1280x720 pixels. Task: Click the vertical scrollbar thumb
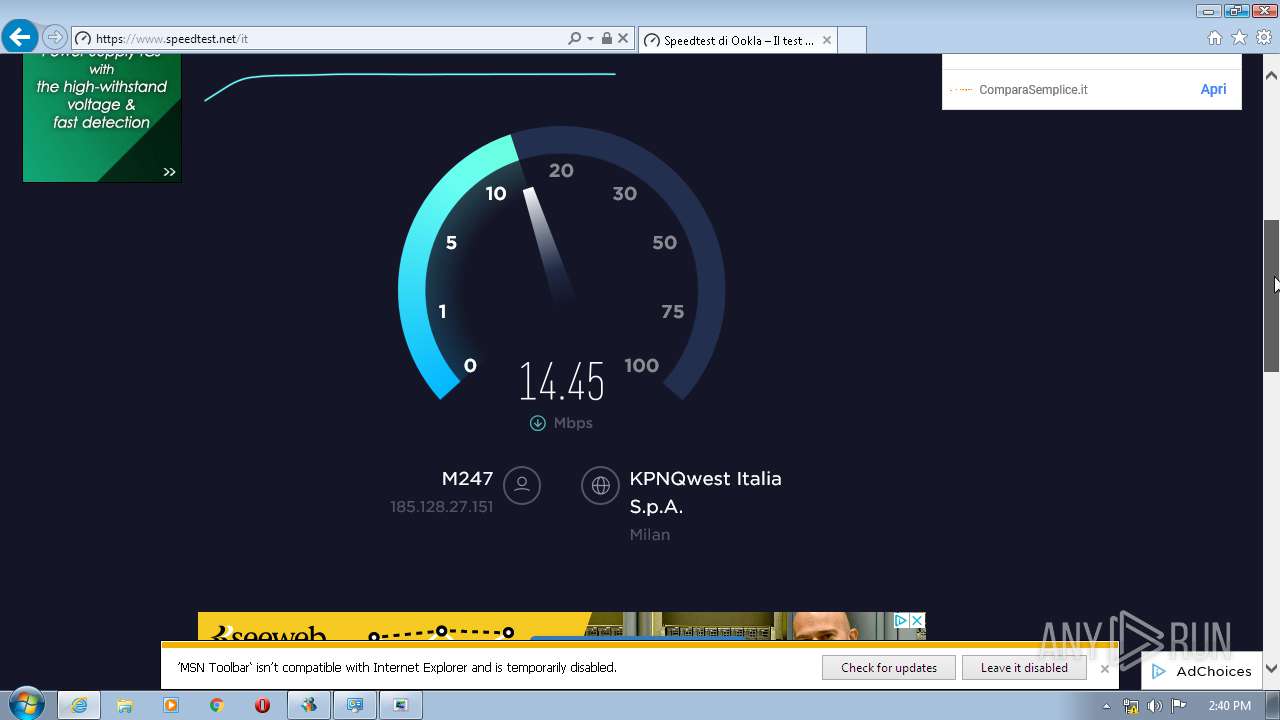[1272, 296]
